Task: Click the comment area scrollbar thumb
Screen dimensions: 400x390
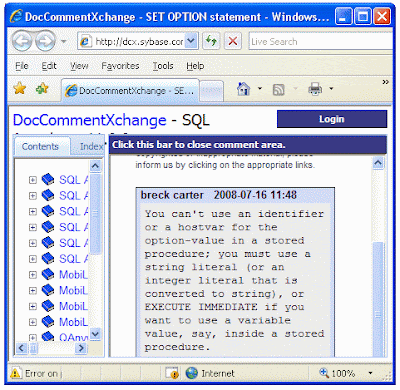Action: point(378,299)
